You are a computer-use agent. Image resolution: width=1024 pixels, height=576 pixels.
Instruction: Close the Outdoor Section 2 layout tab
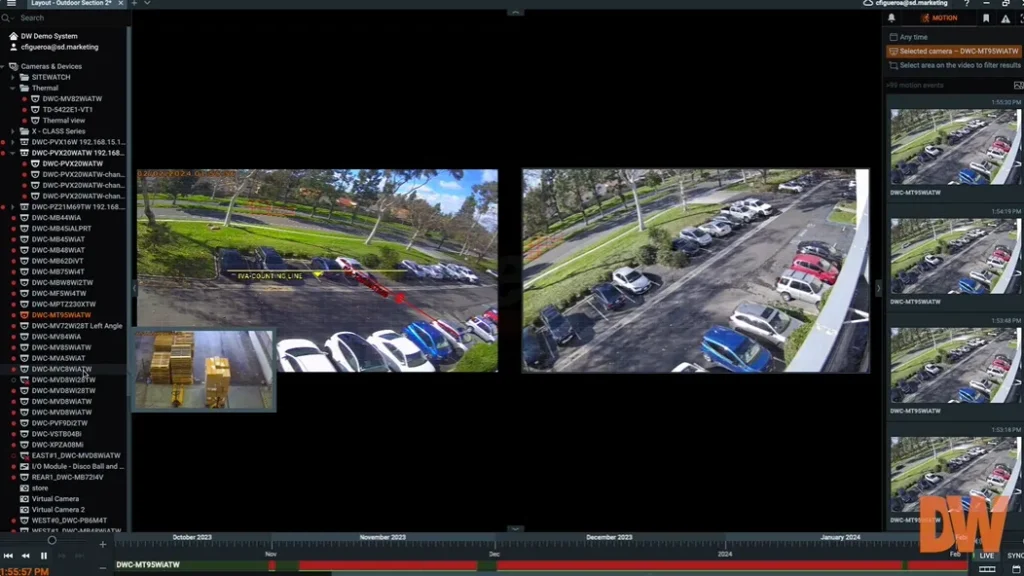[x=121, y=3]
